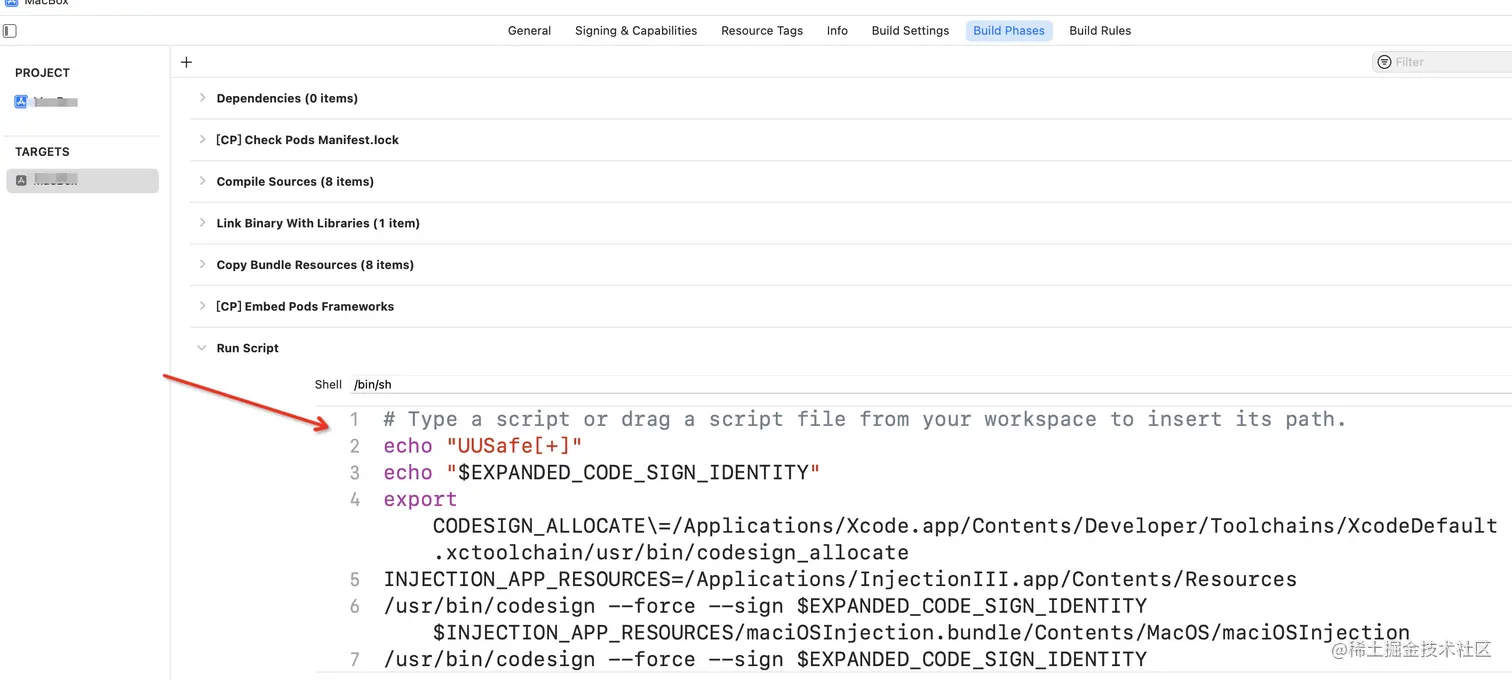Expand Copy Bundle Resources (8 items)
The image size is (1512, 680).
(202, 265)
